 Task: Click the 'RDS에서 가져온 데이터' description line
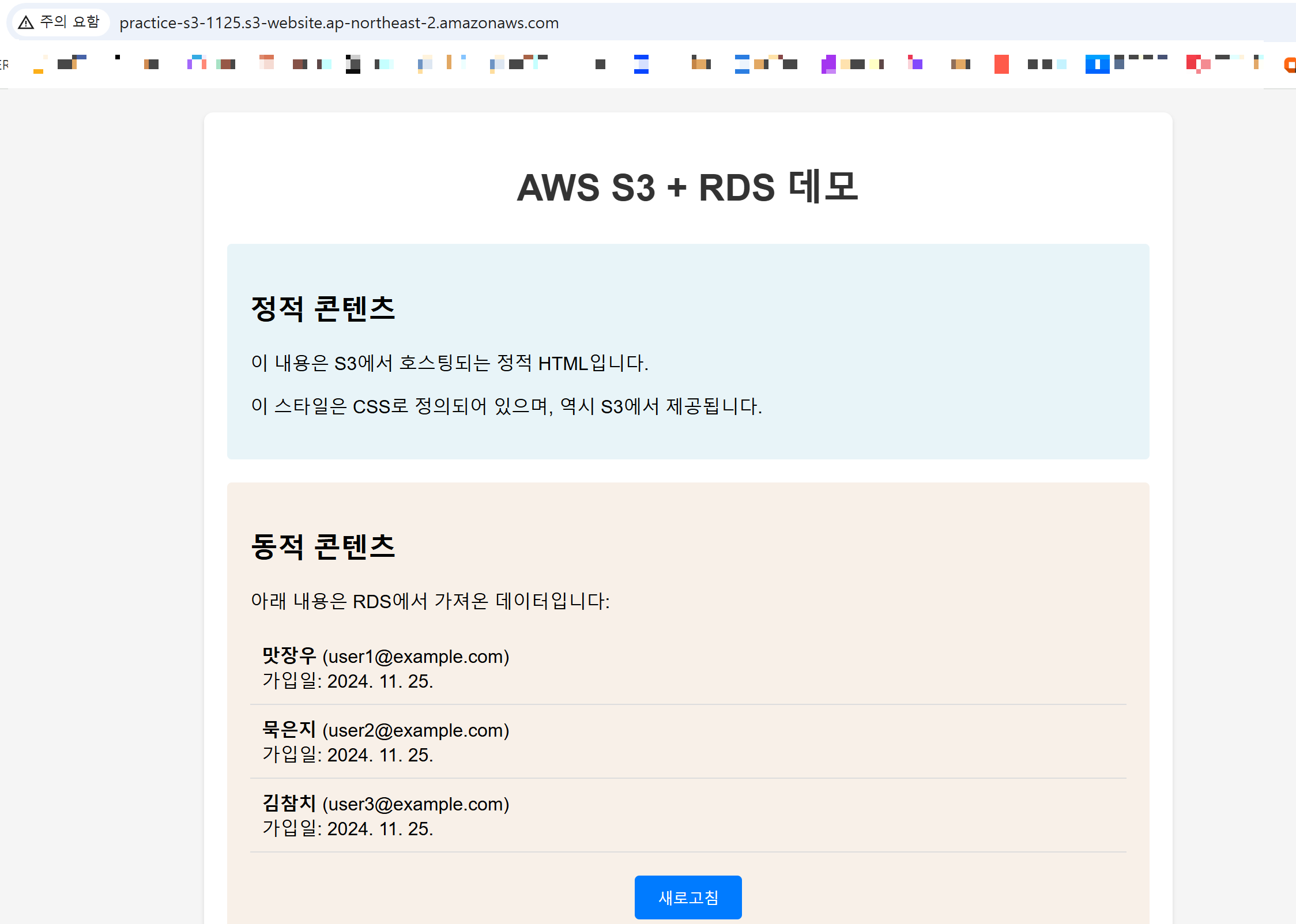click(x=430, y=601)
